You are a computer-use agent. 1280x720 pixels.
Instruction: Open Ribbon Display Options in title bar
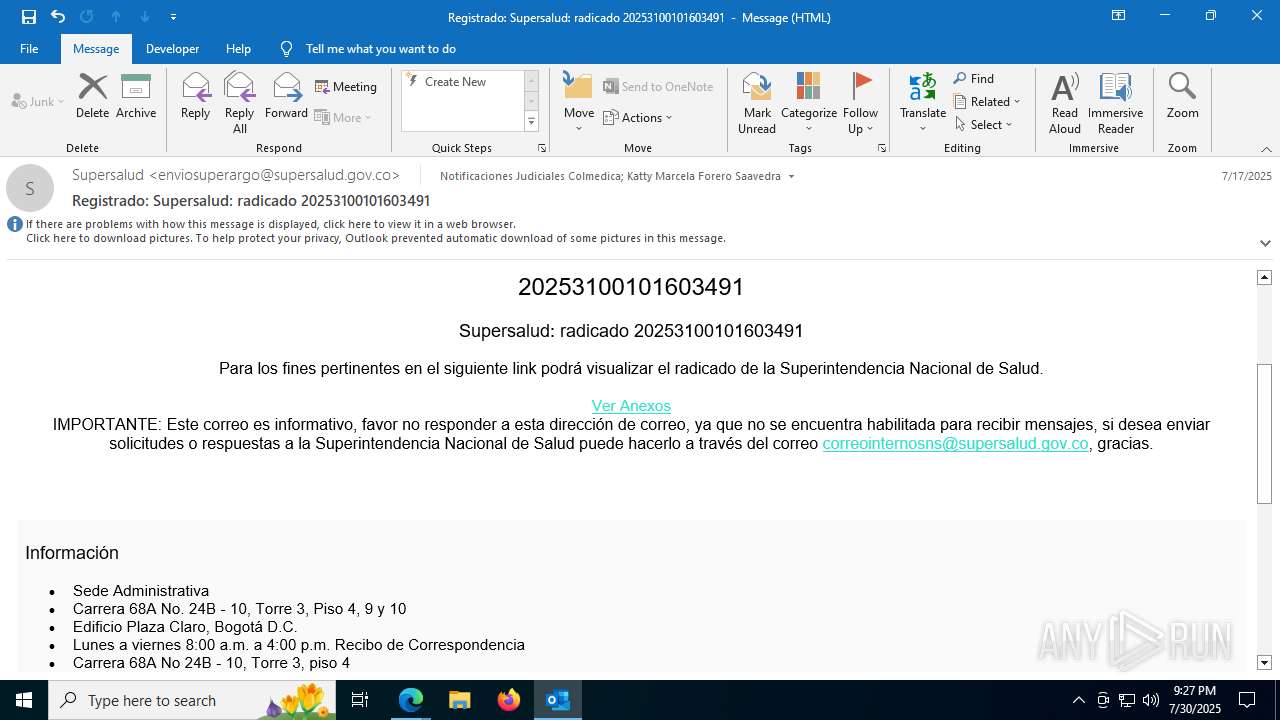[1119, 16]
